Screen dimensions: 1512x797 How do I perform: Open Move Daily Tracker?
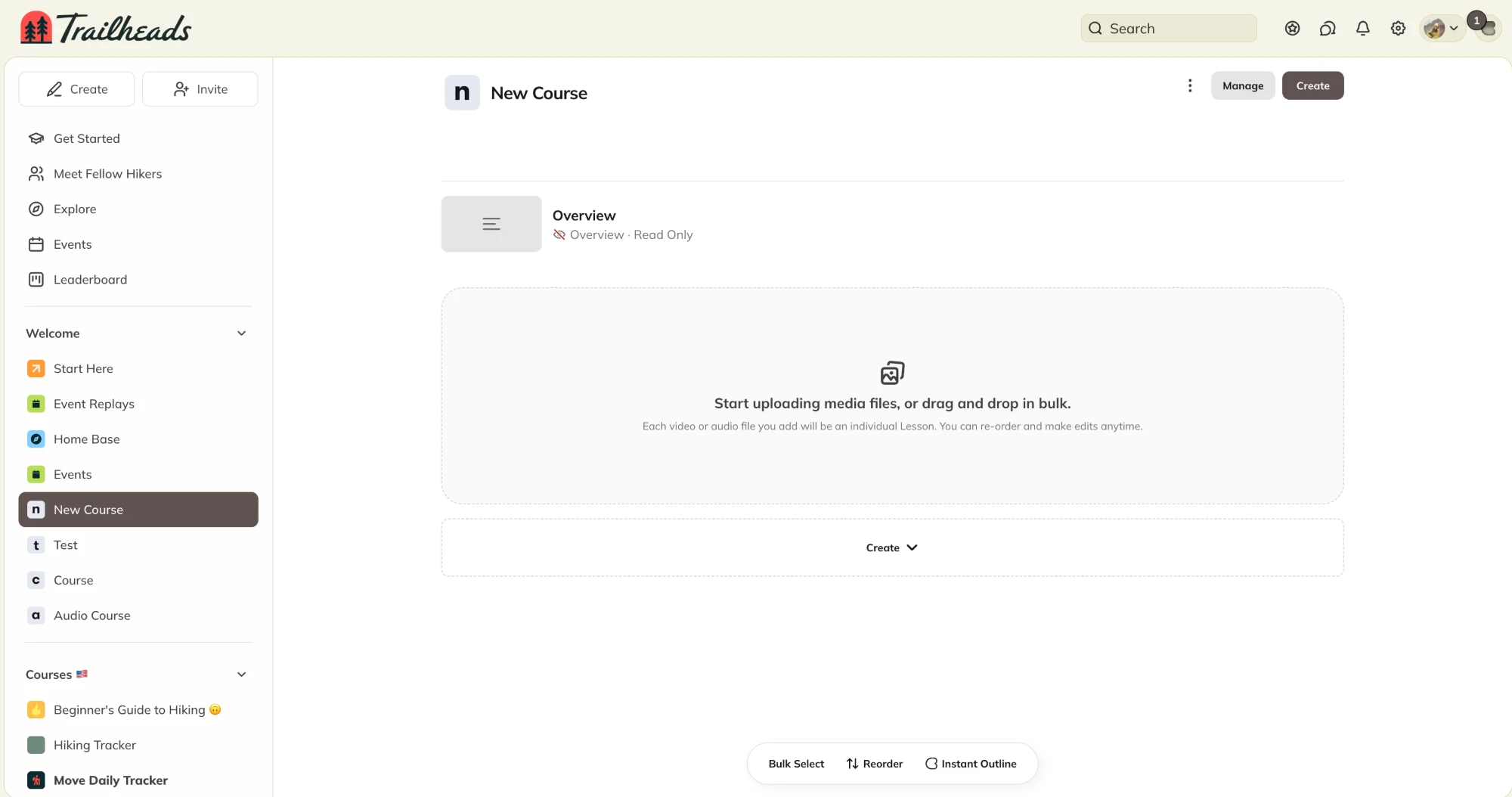138,780
